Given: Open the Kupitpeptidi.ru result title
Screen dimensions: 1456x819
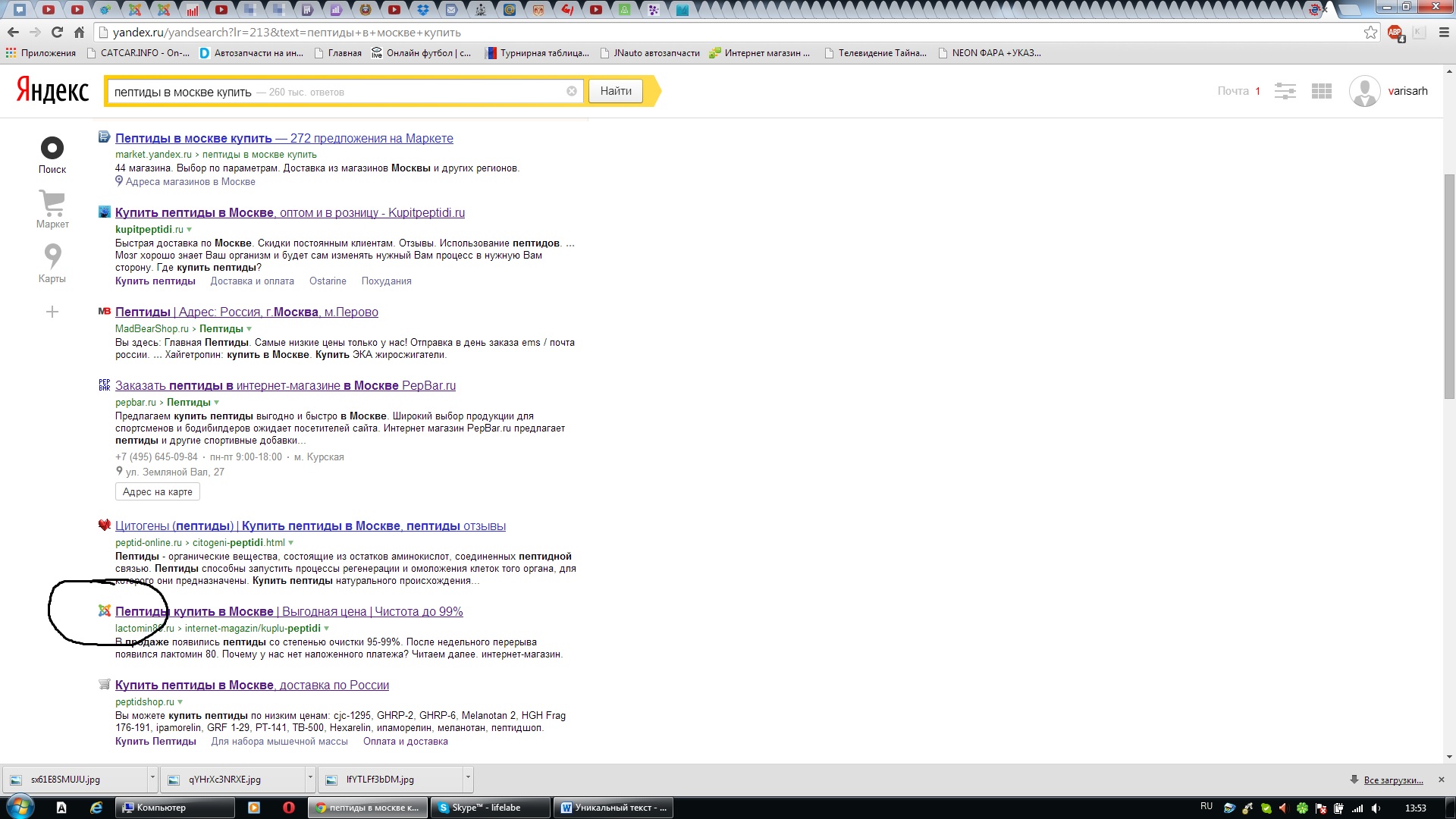Looking at the screenshot, I should [290, 212].
